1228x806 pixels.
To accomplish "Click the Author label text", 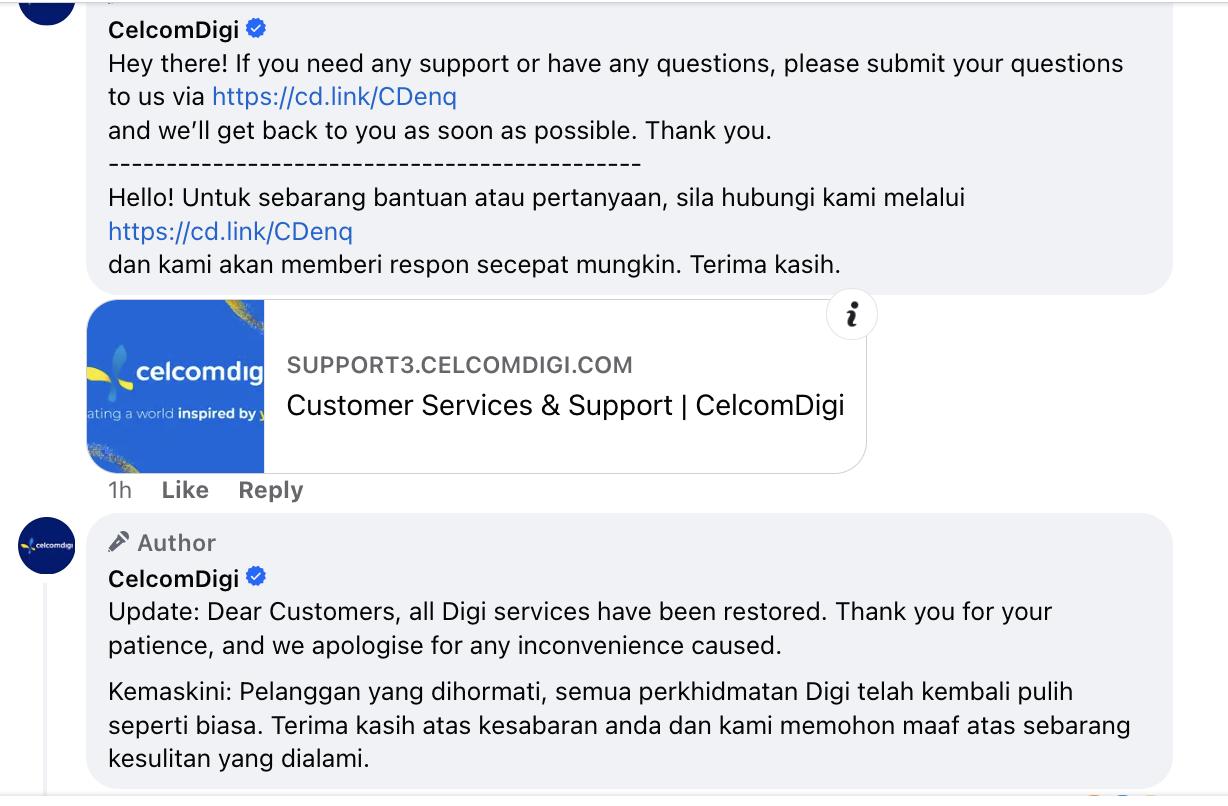I will [176, 543].
